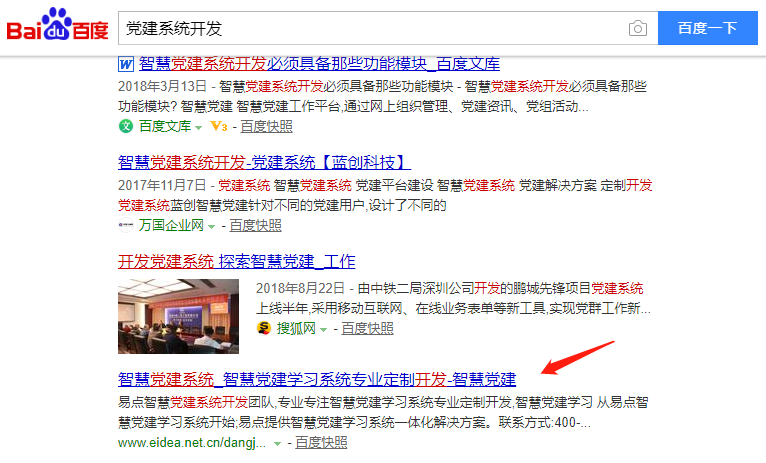Click the green Baidu Wenku source icon
766x463 pixels.
pyautogui.click(x=126, y=126)
